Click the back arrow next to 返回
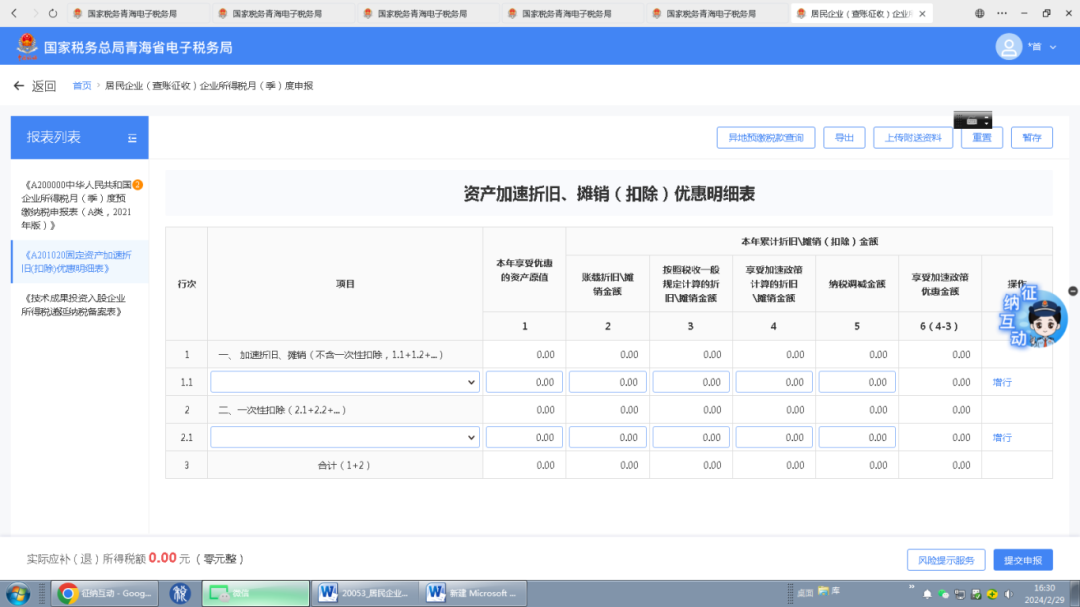The height and width of the screenshot is (607, 1080). (x=19, y=85)
